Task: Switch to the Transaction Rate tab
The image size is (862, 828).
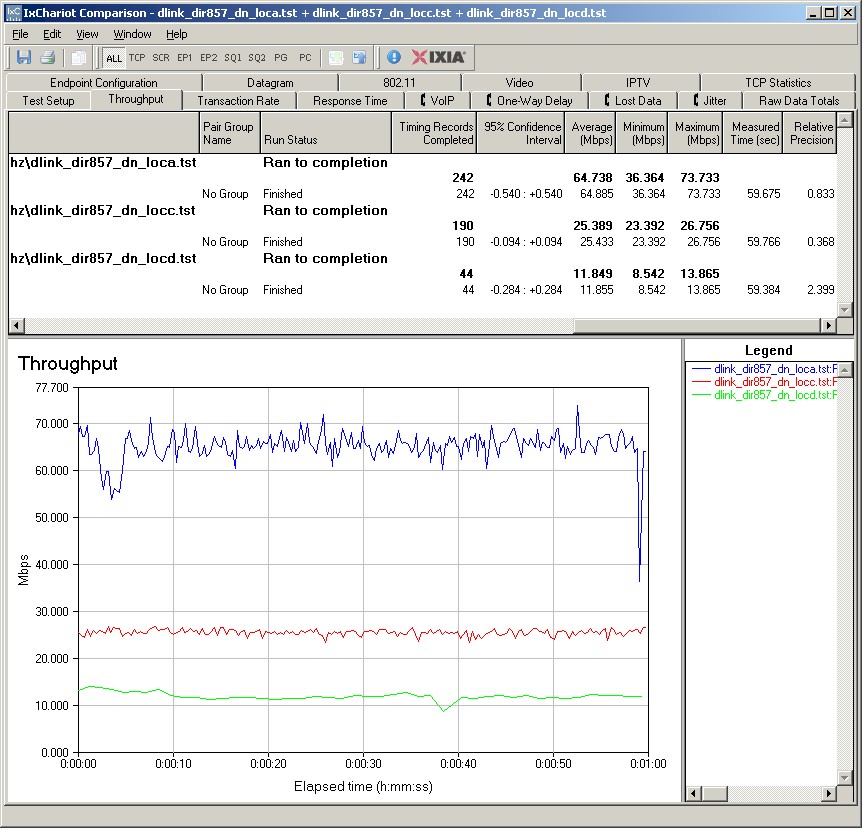Action: click(239, 101)
